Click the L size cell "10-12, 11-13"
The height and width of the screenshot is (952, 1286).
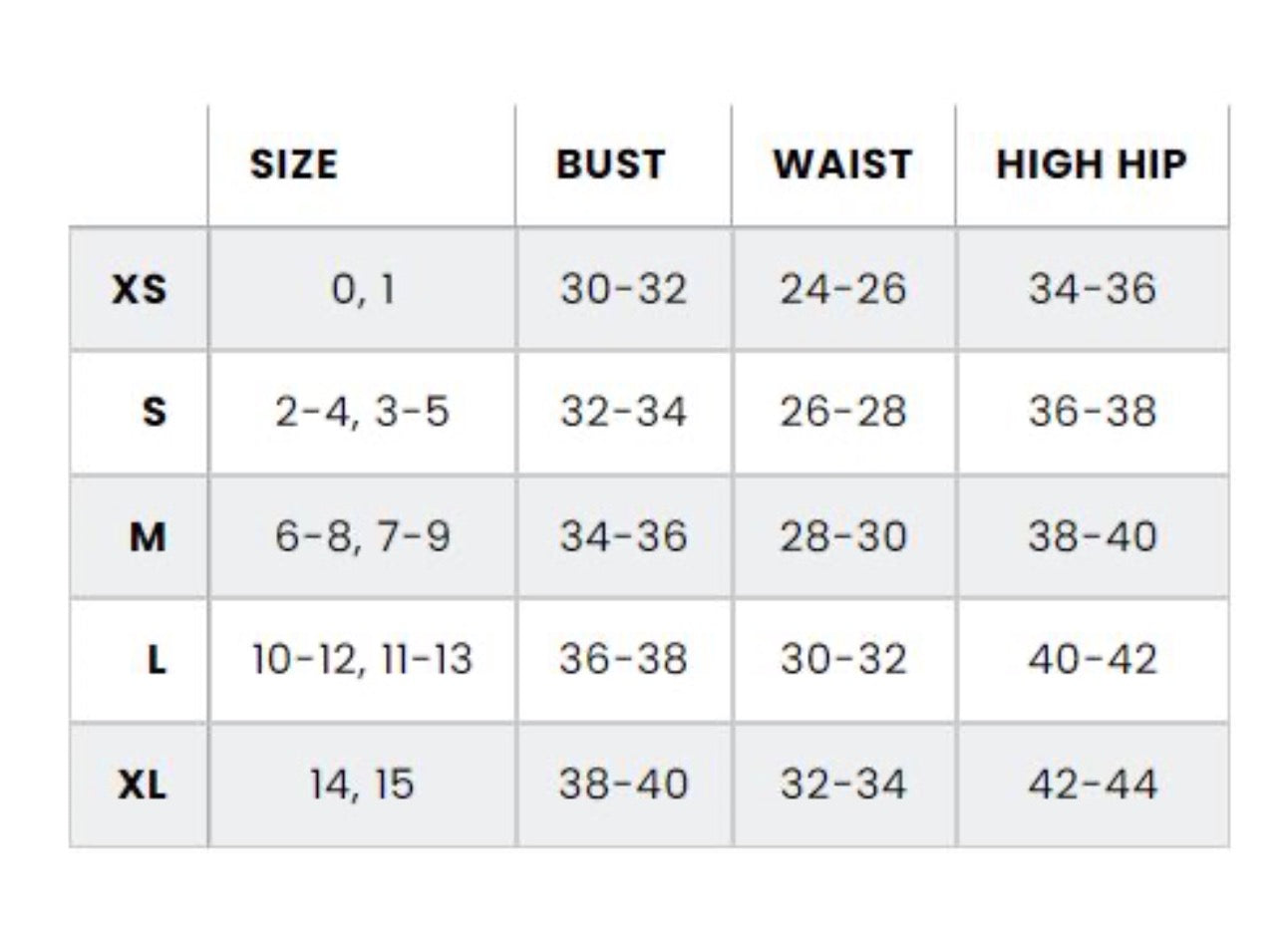[363, 660]
